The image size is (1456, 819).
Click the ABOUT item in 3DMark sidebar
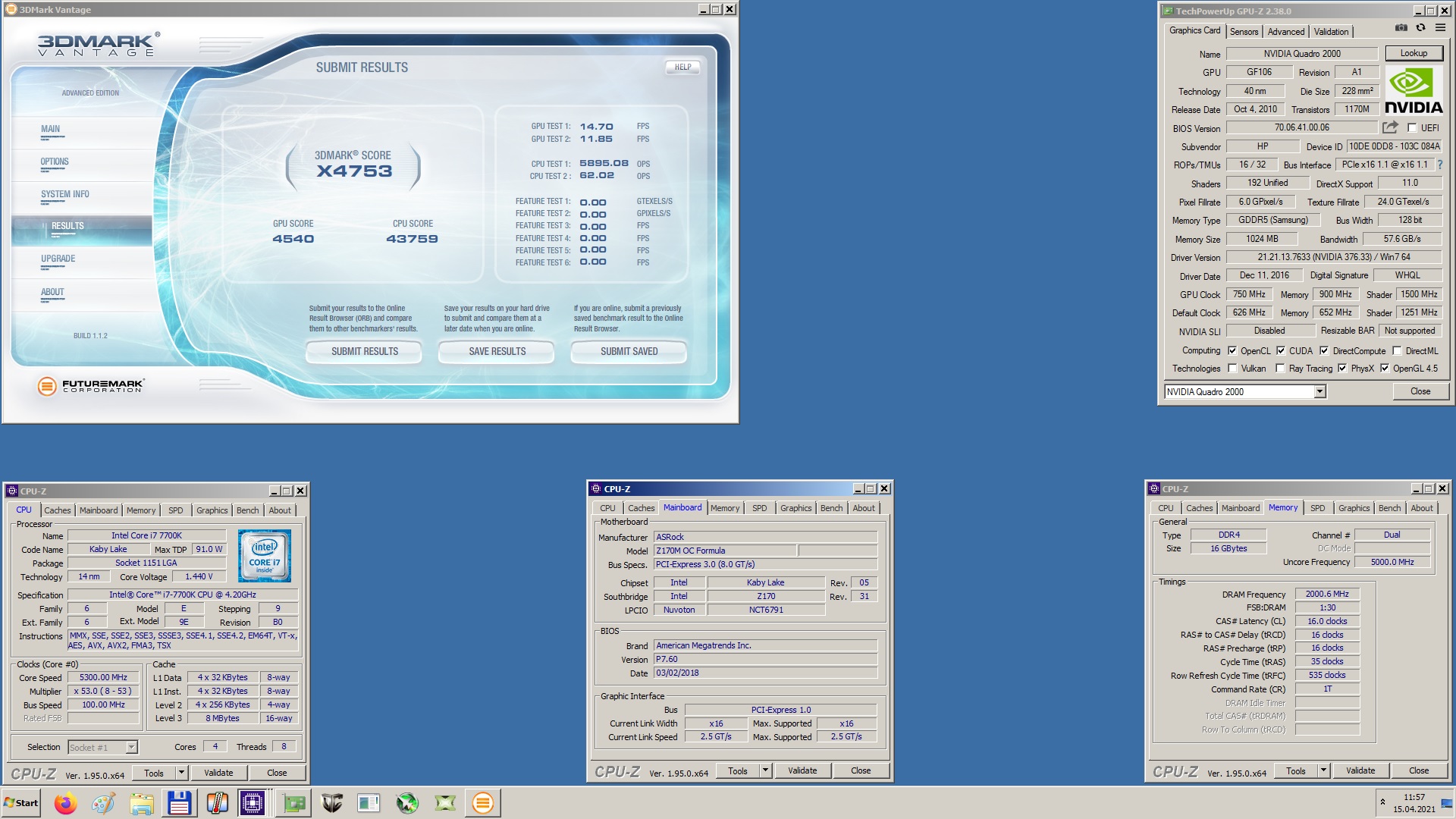(x=52, y=293)
